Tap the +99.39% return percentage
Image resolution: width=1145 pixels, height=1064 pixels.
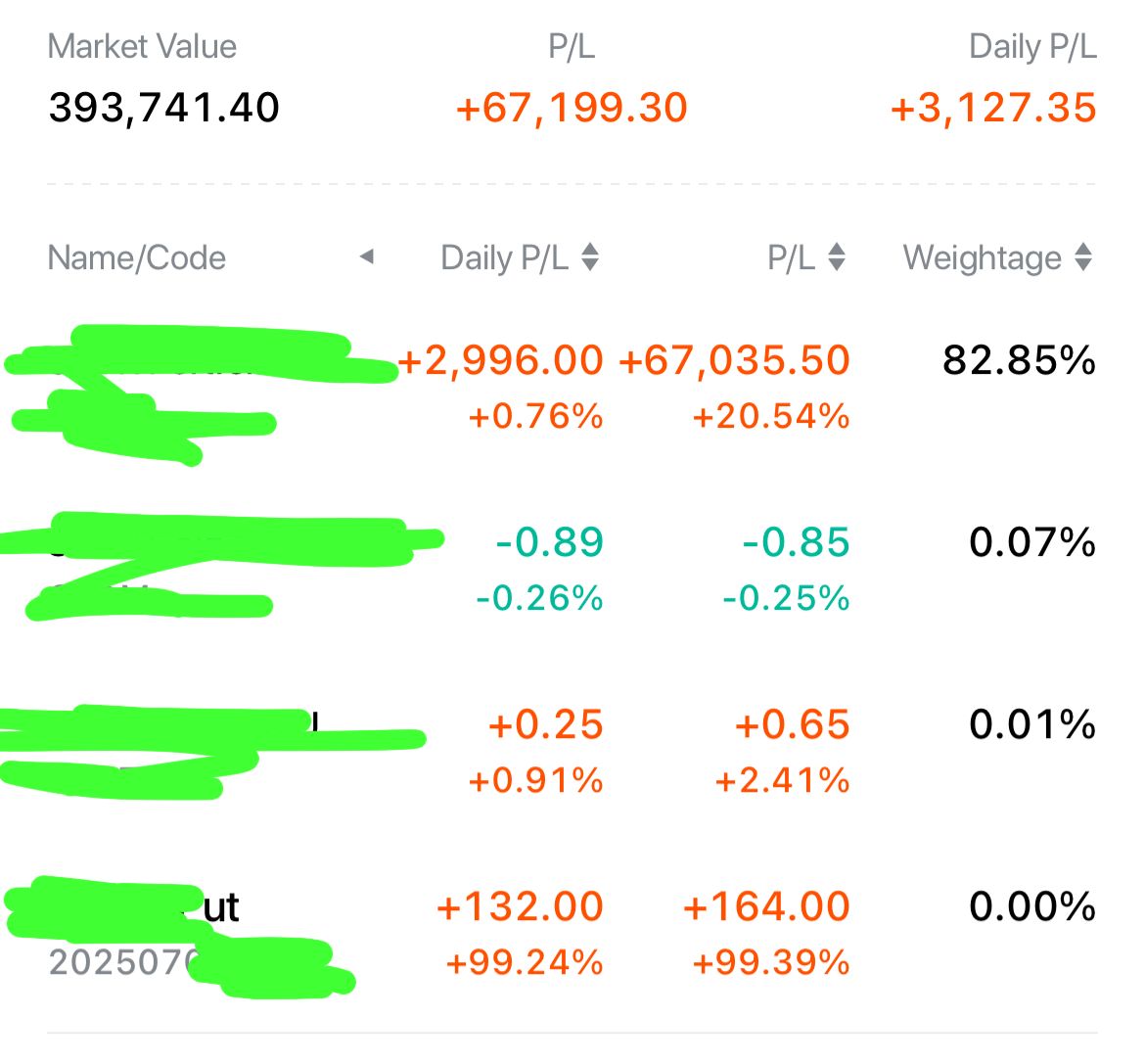point(770,962)
